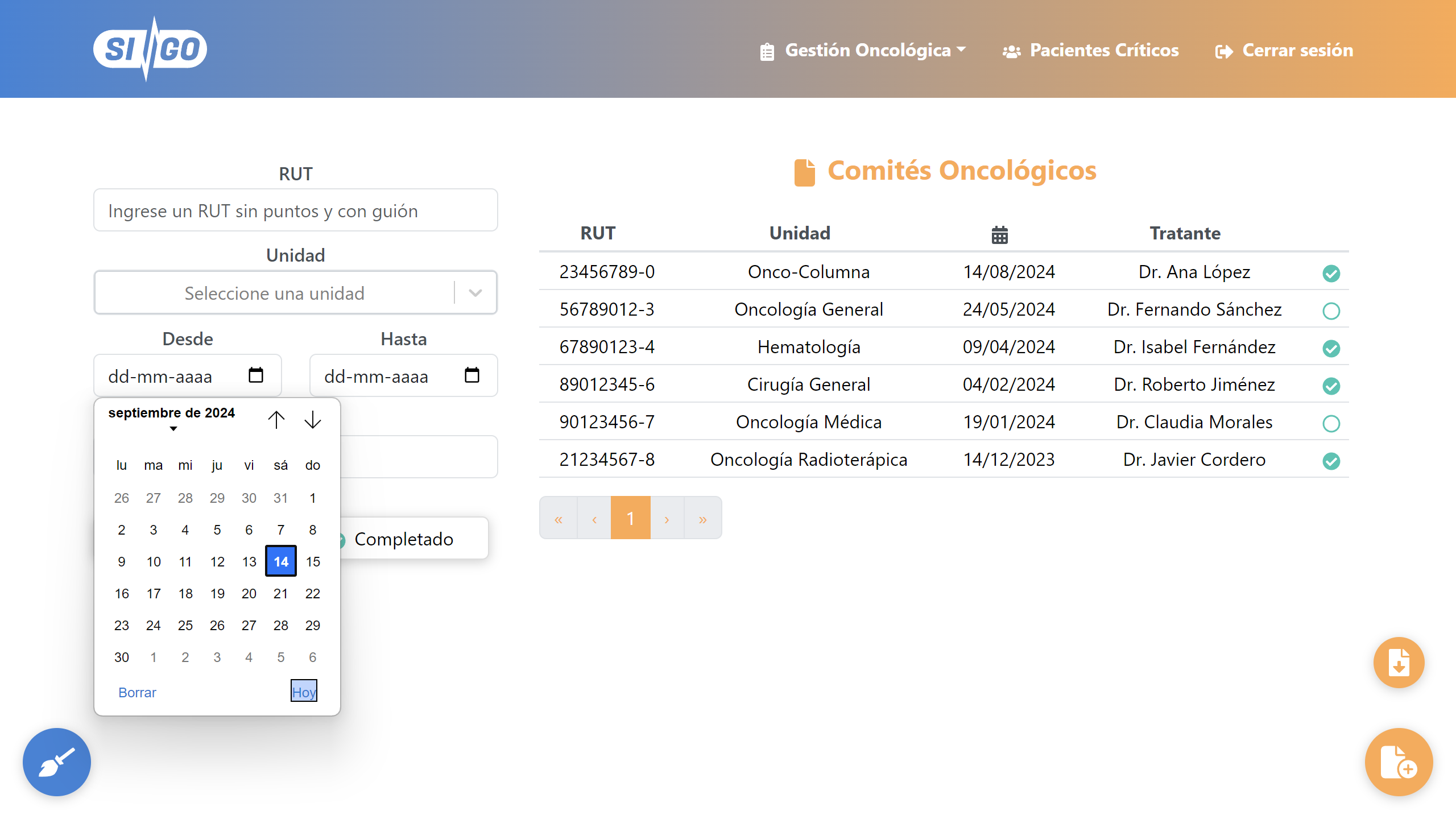Open the Desde calendar picker icon

pyautogui.click(x=256, y=375)
